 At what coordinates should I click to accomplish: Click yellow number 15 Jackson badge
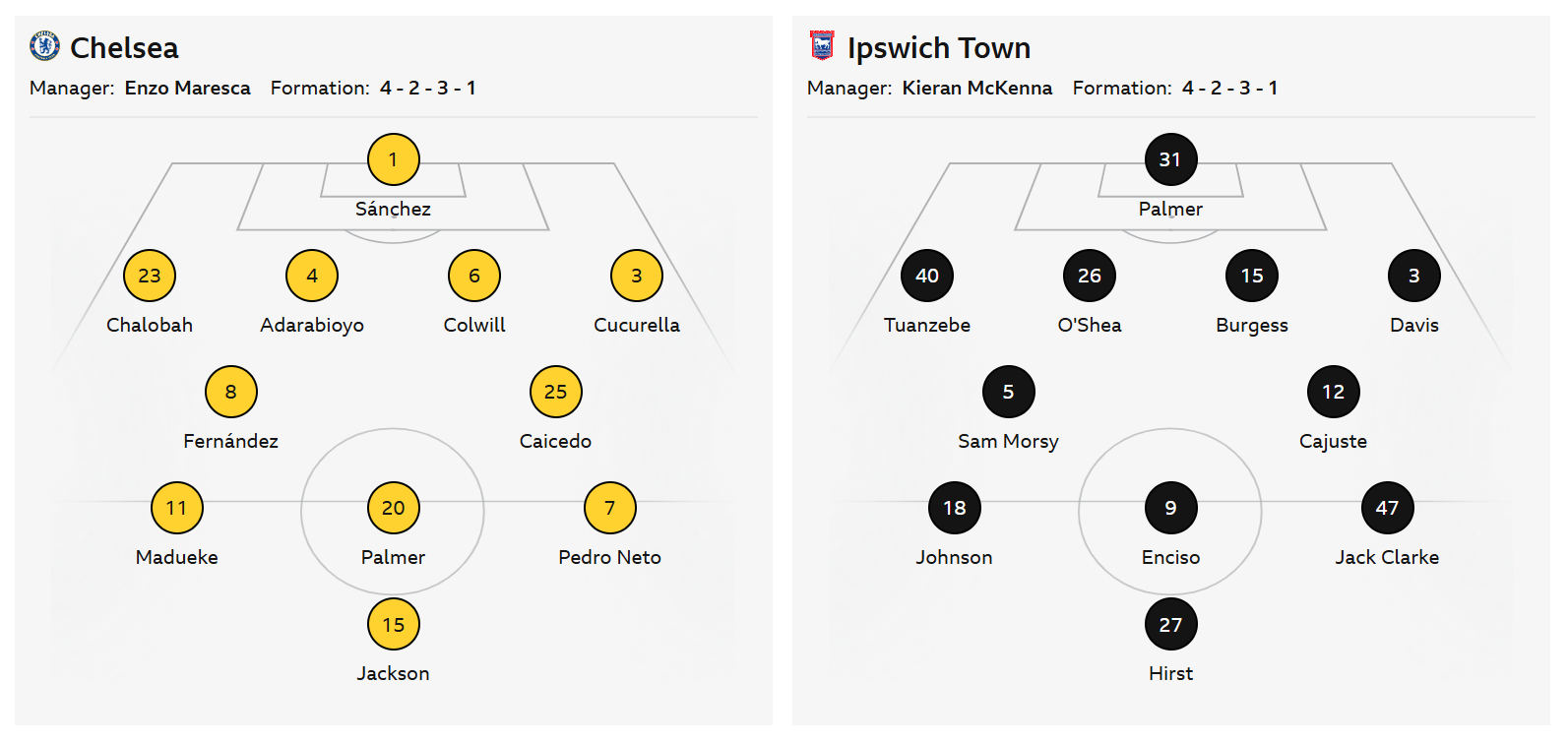[394, 624]
